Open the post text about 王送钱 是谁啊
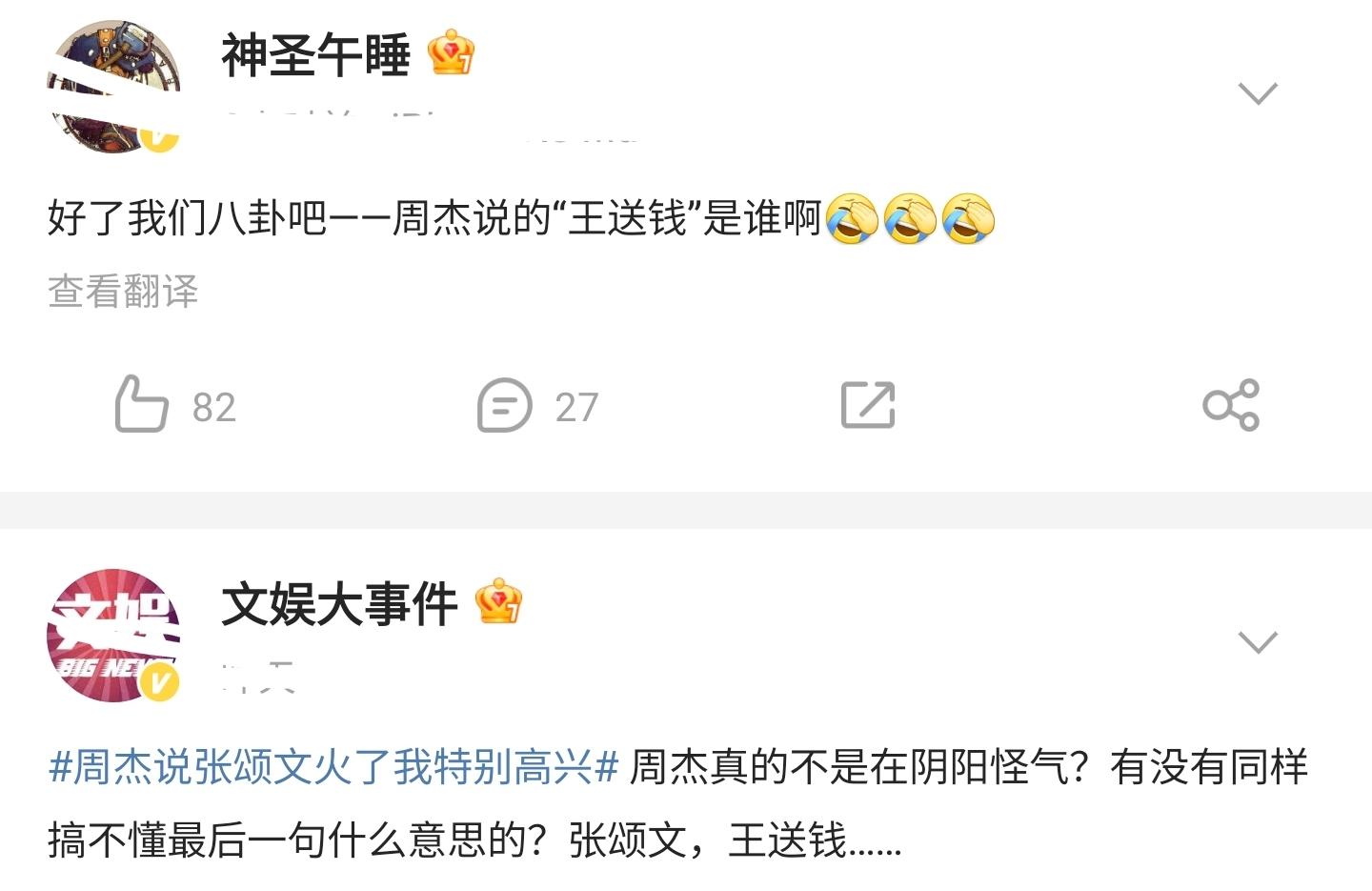Image resolution: width=1372 pixels, height=891 pixels. (521, 218)
